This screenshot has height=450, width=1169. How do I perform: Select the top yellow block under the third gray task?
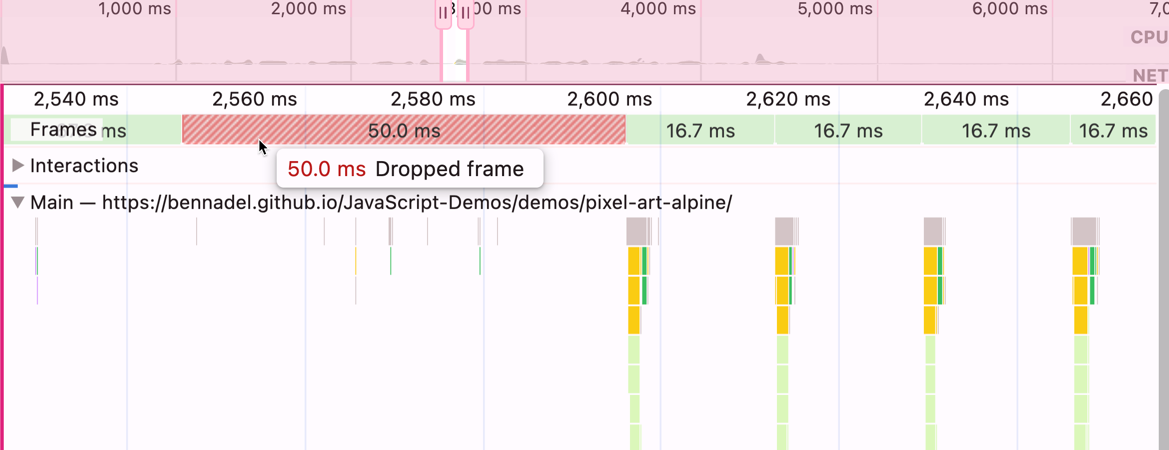pyautogui.click(x=930, y=261)
